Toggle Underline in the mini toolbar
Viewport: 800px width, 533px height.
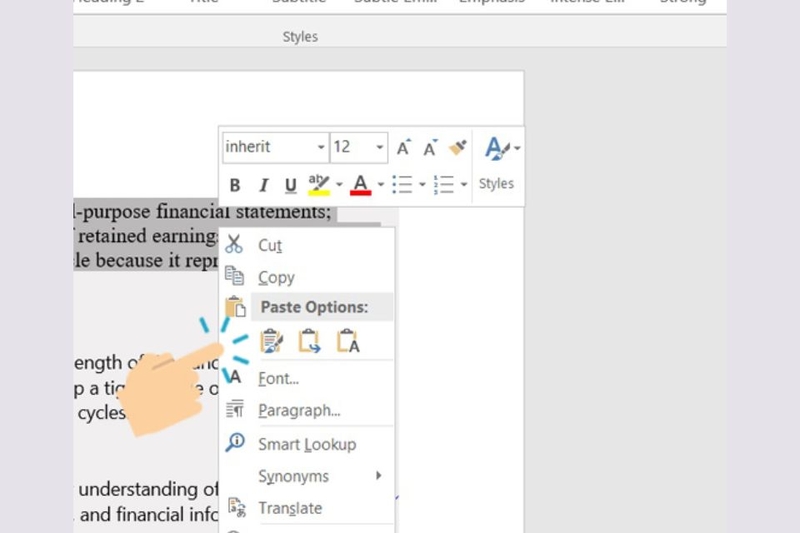coord(290,185)
